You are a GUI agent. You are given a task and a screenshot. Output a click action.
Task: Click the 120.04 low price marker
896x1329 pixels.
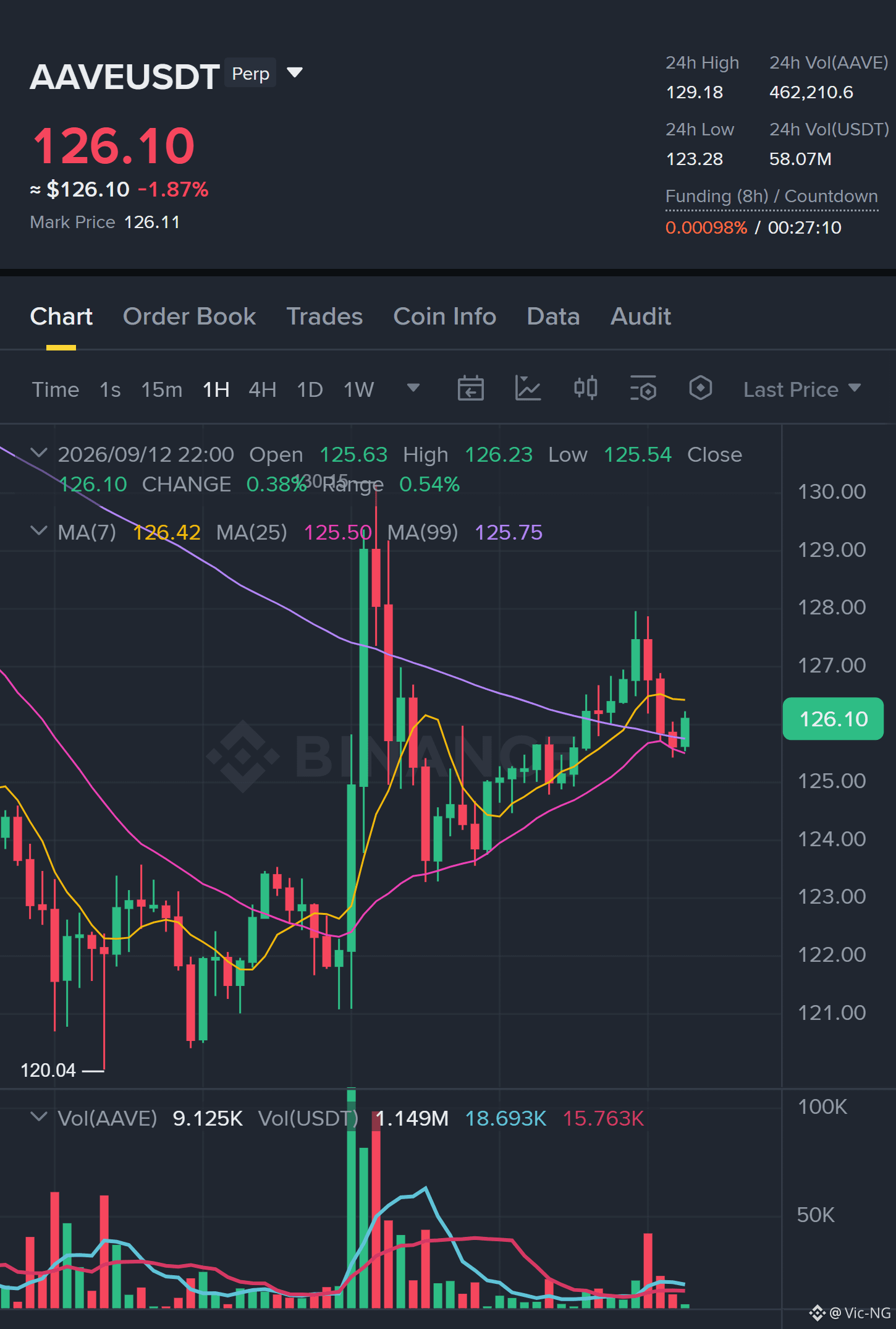(x=48, y=1070)
